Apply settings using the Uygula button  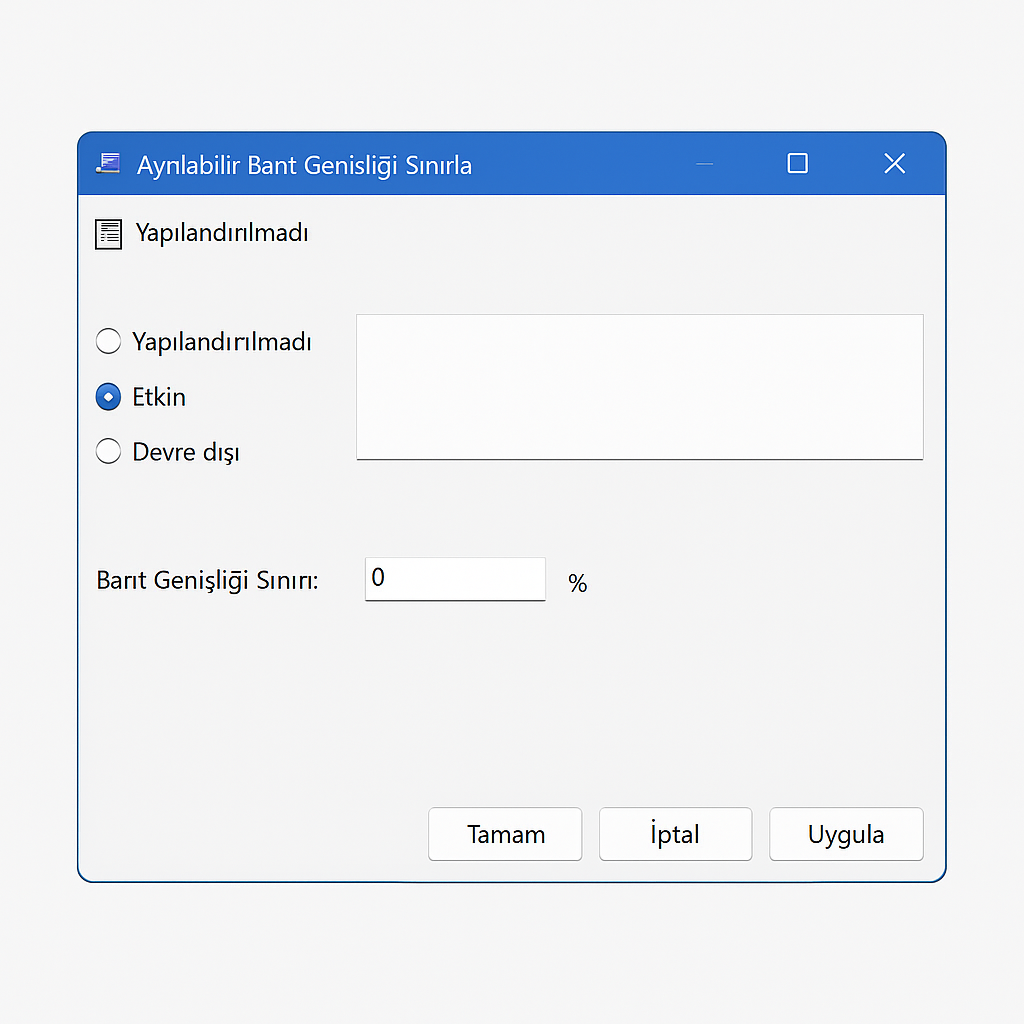[x=846, y=834]
